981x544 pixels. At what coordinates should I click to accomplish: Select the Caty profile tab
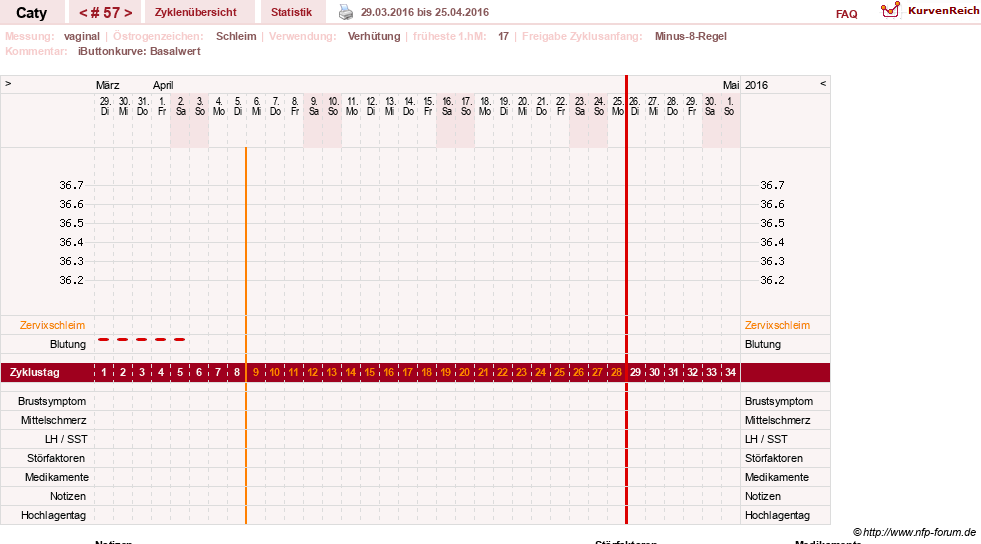tap(31, 13)
